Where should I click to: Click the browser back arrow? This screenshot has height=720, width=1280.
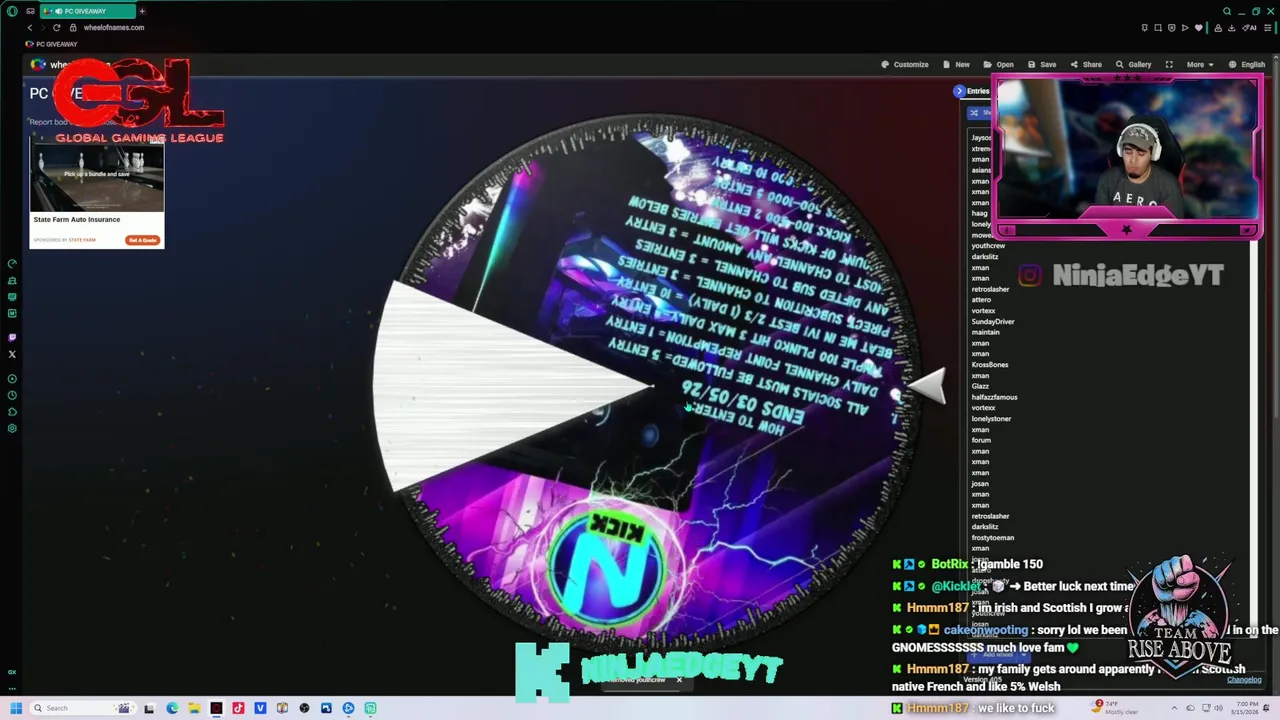[x=30, y=27]
